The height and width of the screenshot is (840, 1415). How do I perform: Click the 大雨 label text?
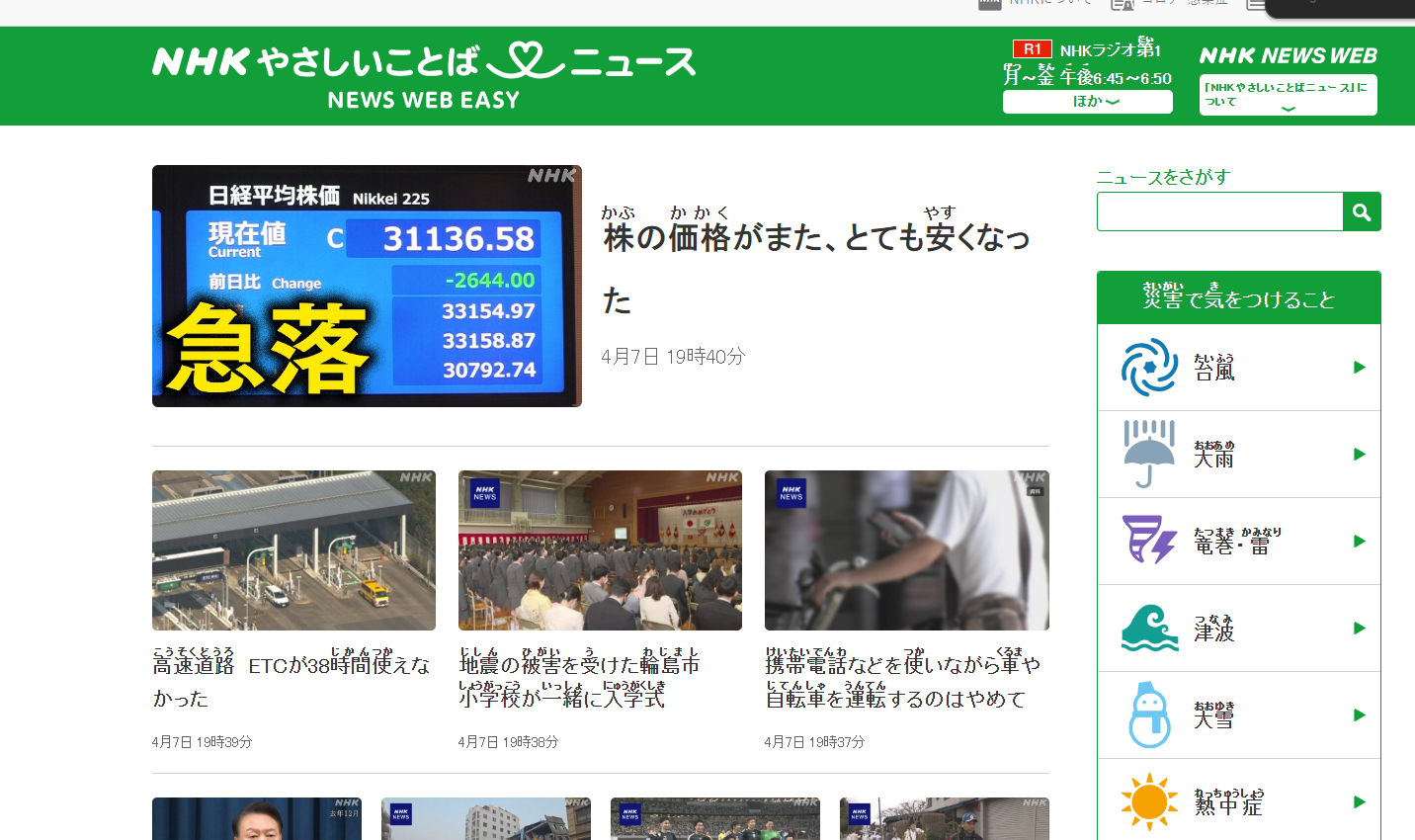pos(1214,455)
